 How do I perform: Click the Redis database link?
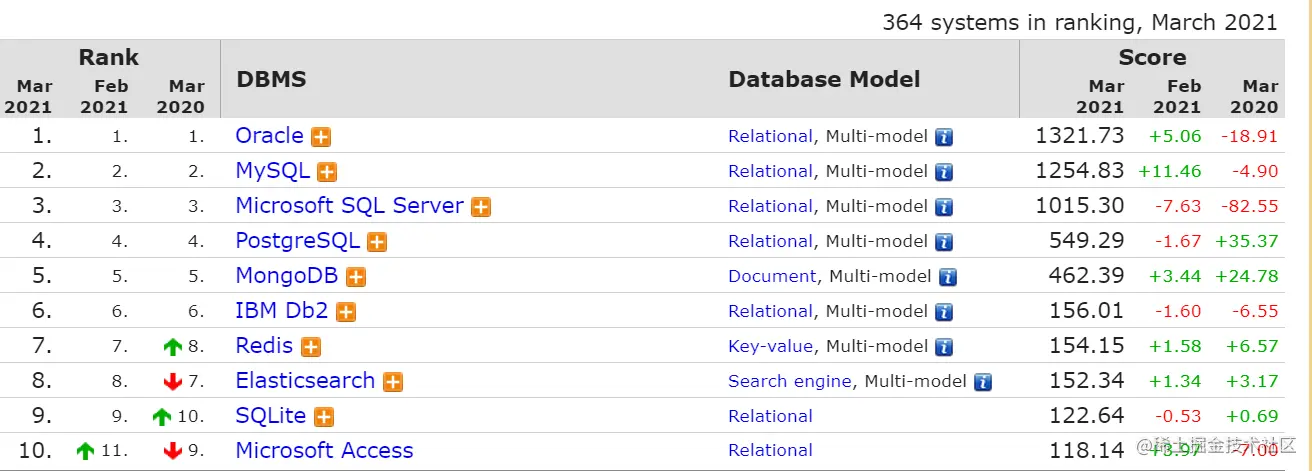(x=264, y=346)
